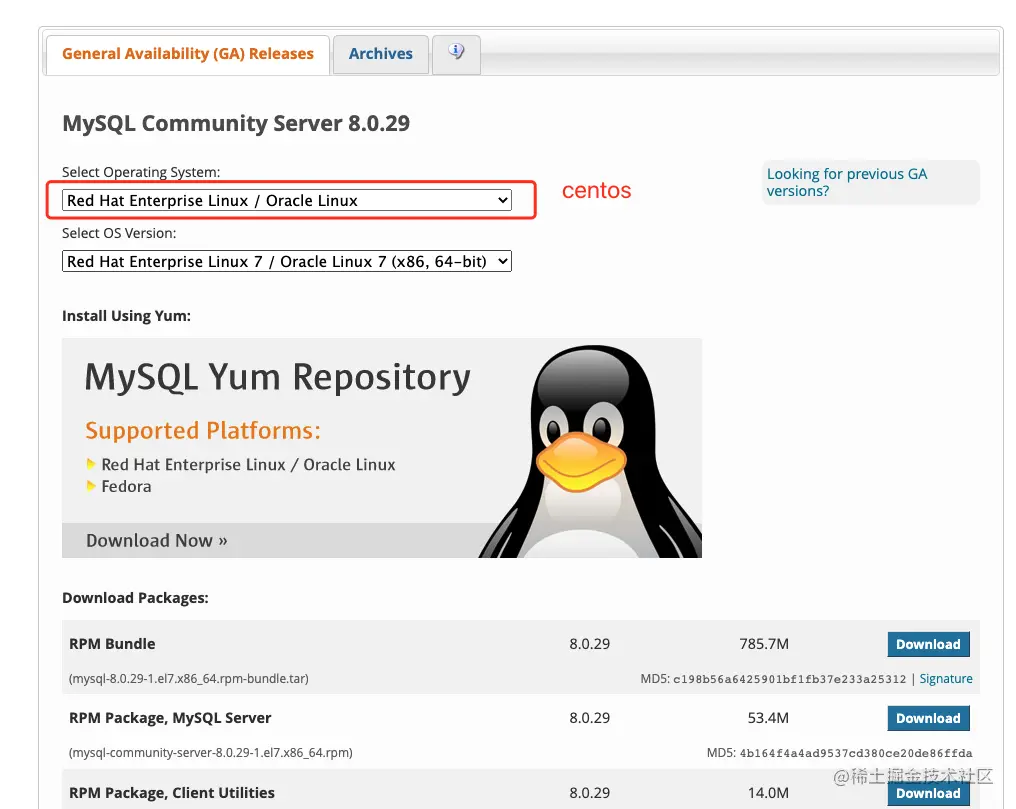Click the Download Packages heading
Viewport: 1016px width, 809px height.
[x=135, y=598]
